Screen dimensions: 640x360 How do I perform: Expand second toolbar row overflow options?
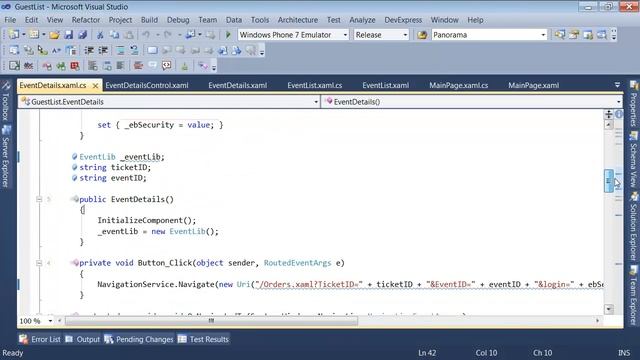[x=262, y=51]
